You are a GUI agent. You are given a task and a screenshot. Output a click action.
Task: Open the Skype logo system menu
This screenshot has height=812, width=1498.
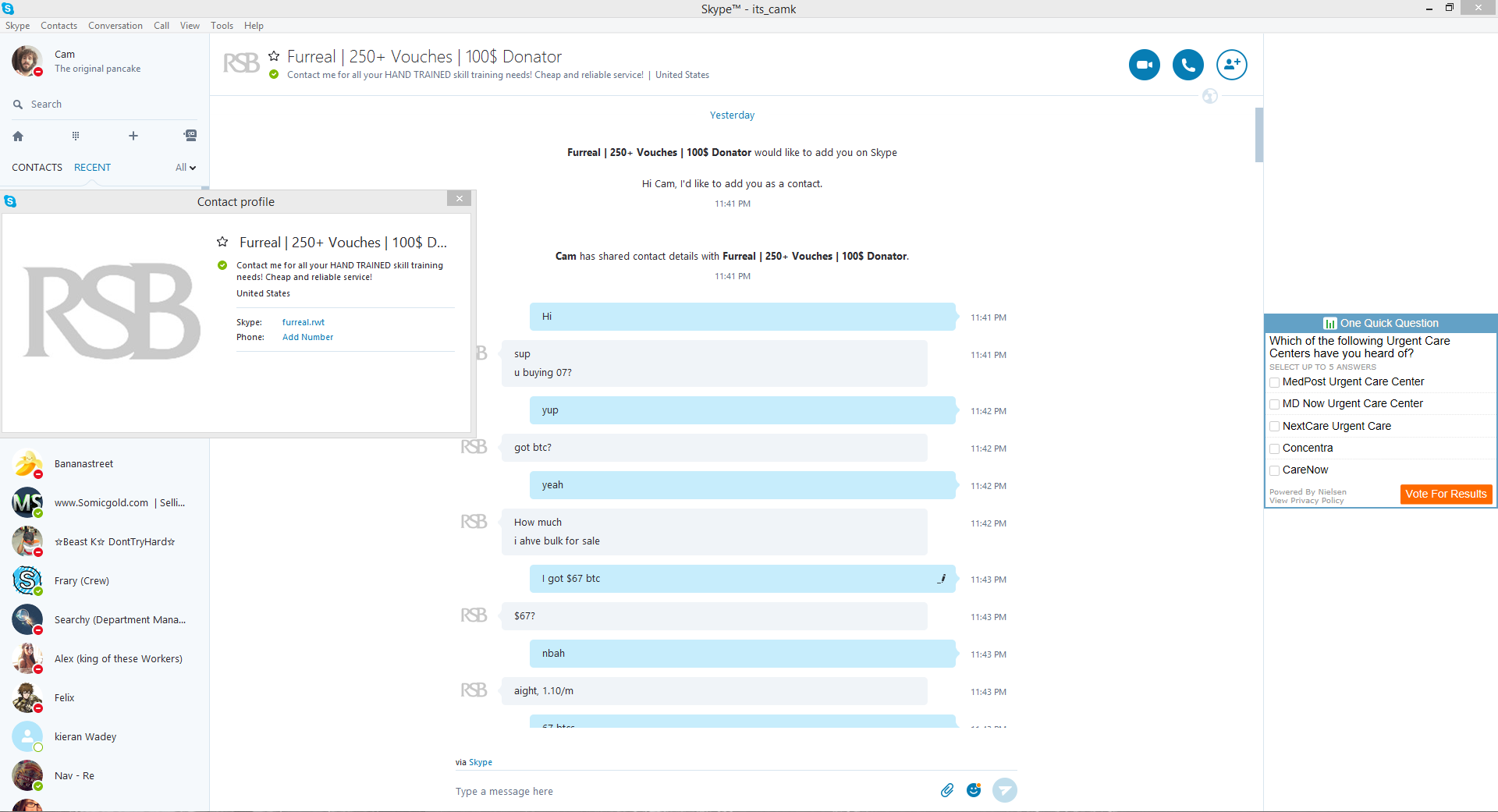click(x=8, y=9)
